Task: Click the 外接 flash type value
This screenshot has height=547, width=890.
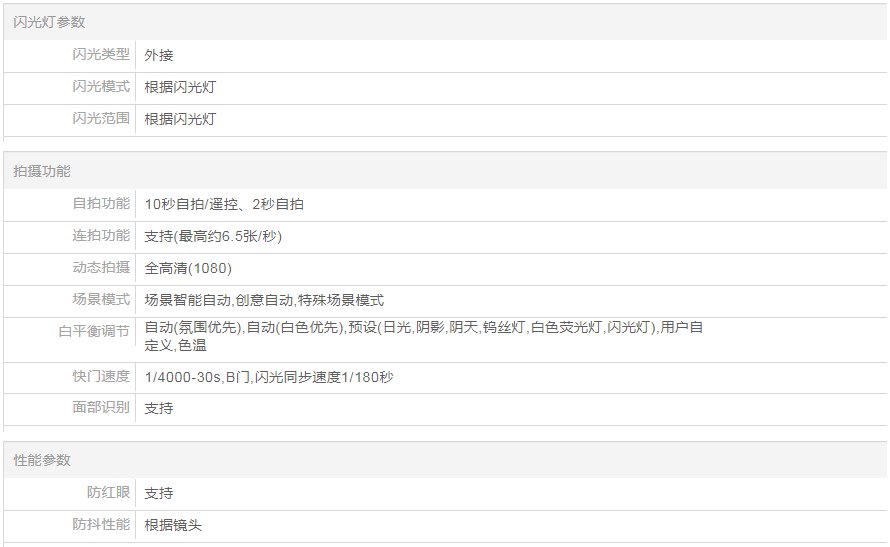Action: pos(159,56)
